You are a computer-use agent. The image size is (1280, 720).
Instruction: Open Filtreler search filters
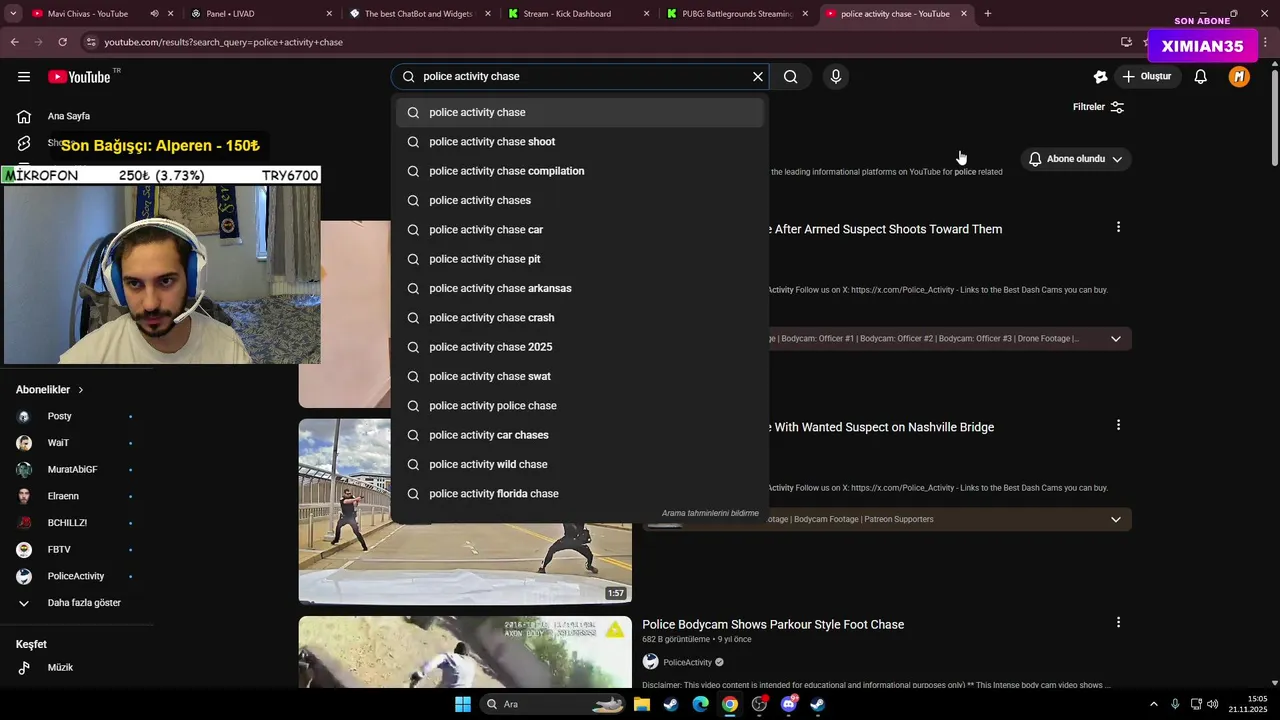pos(1099,107)
